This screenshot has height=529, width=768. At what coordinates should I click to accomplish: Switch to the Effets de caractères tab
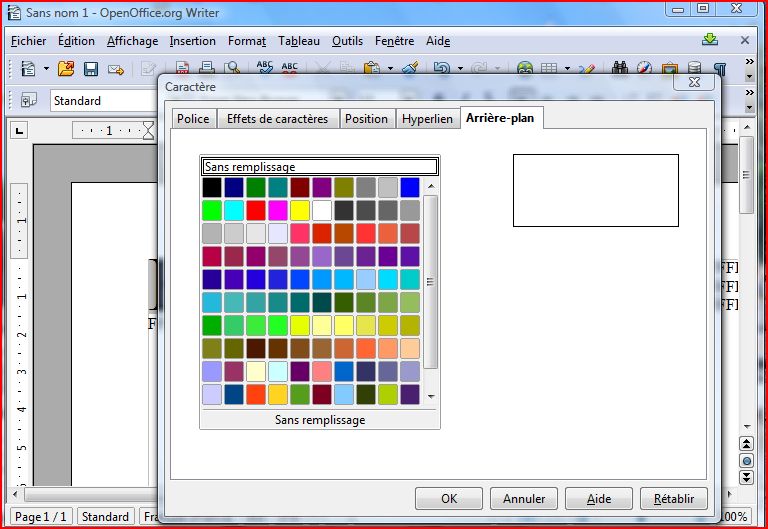pos(277,119)
